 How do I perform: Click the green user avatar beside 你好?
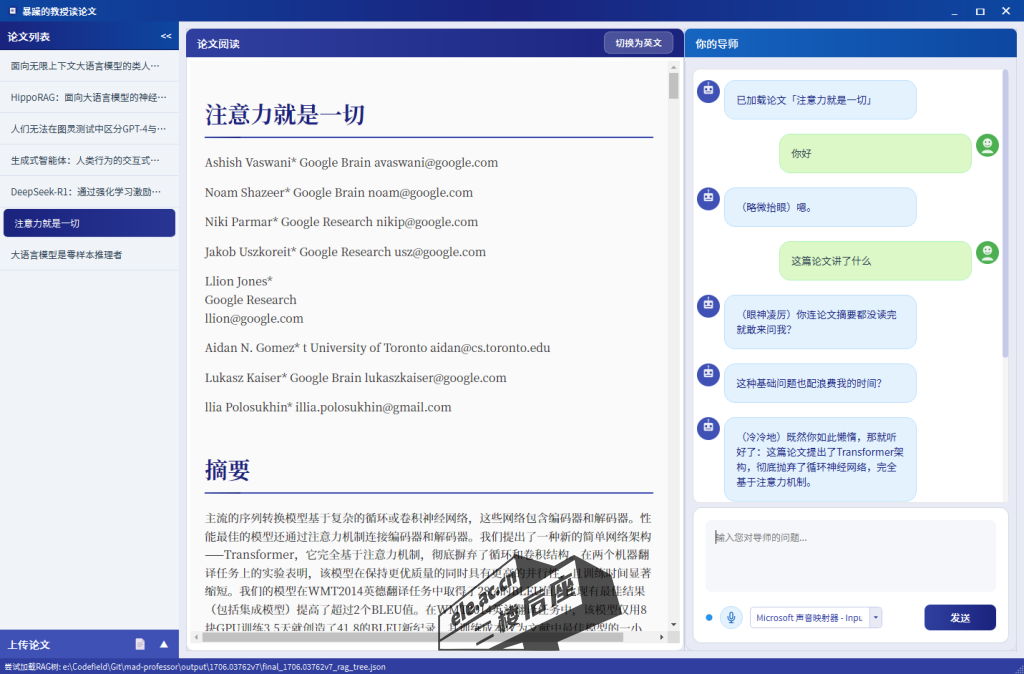[987, 145]
